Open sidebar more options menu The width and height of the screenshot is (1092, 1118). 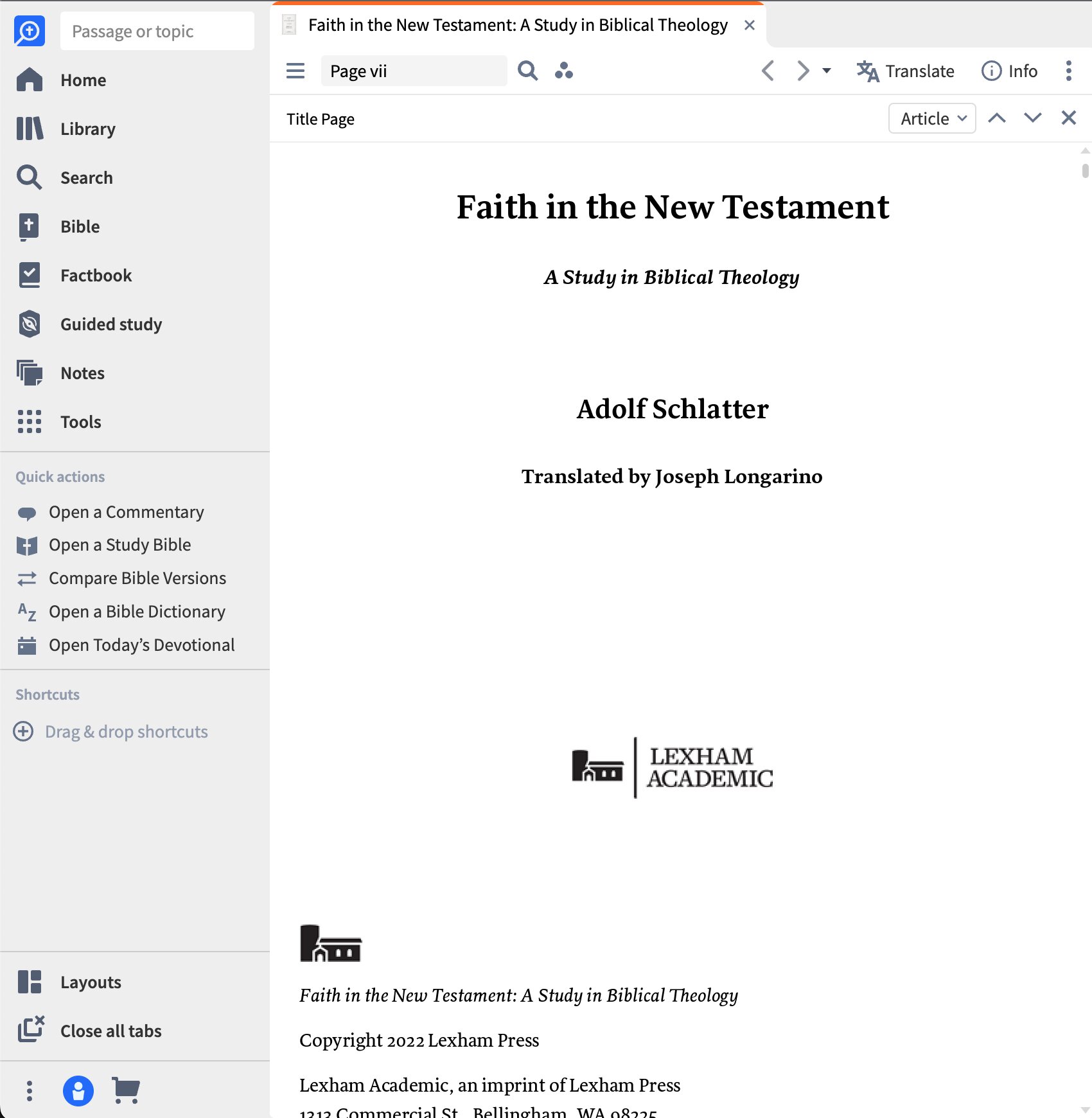coord(30,1090)
